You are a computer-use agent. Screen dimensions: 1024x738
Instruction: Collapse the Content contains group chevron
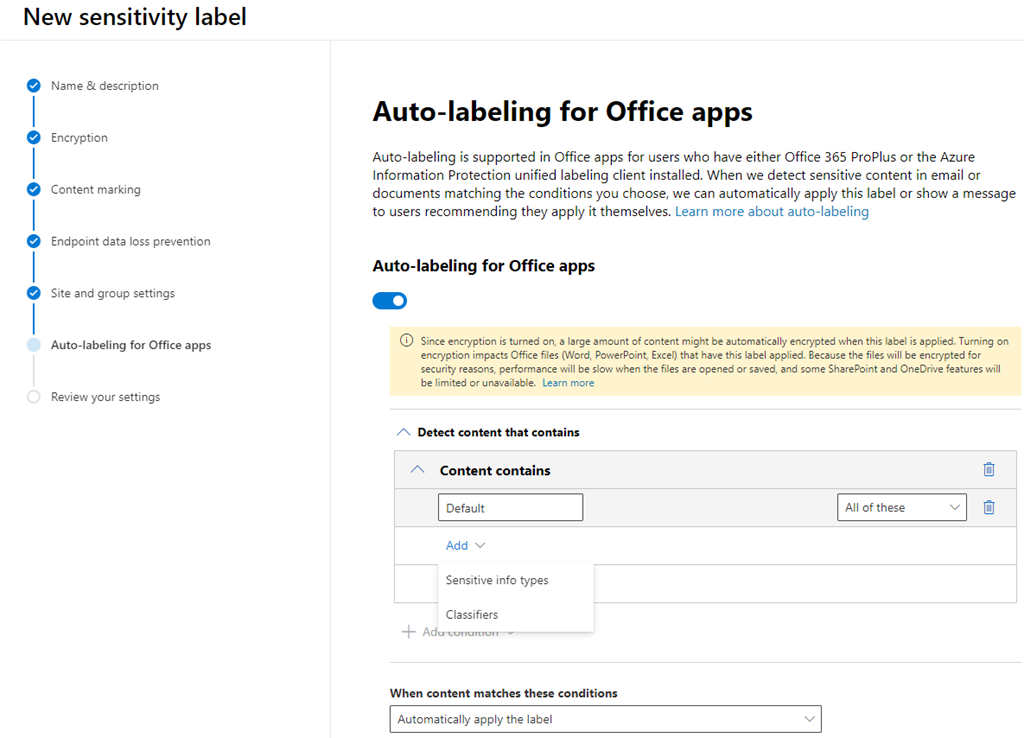pyautogui.click(x=418, y=470)
